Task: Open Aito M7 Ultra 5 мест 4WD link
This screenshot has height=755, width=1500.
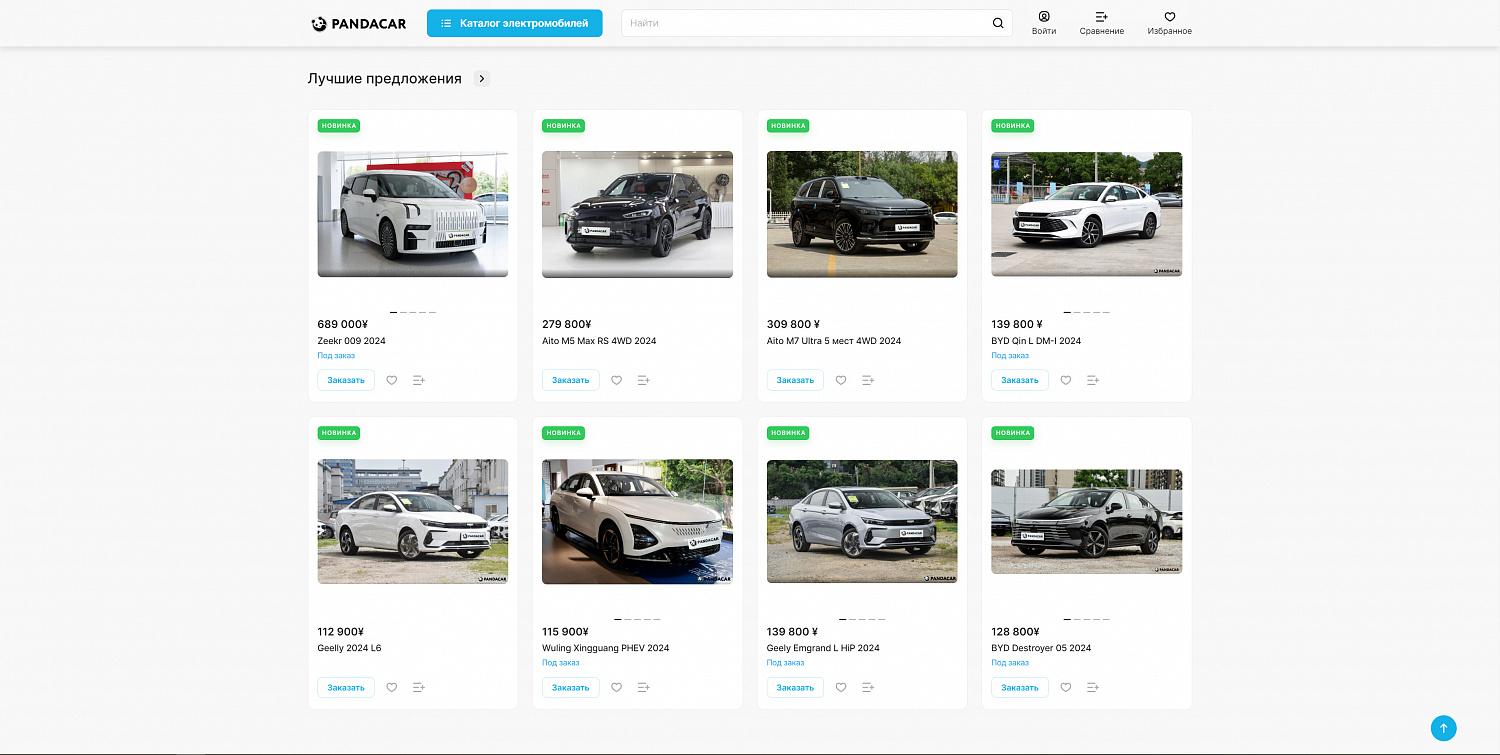Action: coord(834,341)
